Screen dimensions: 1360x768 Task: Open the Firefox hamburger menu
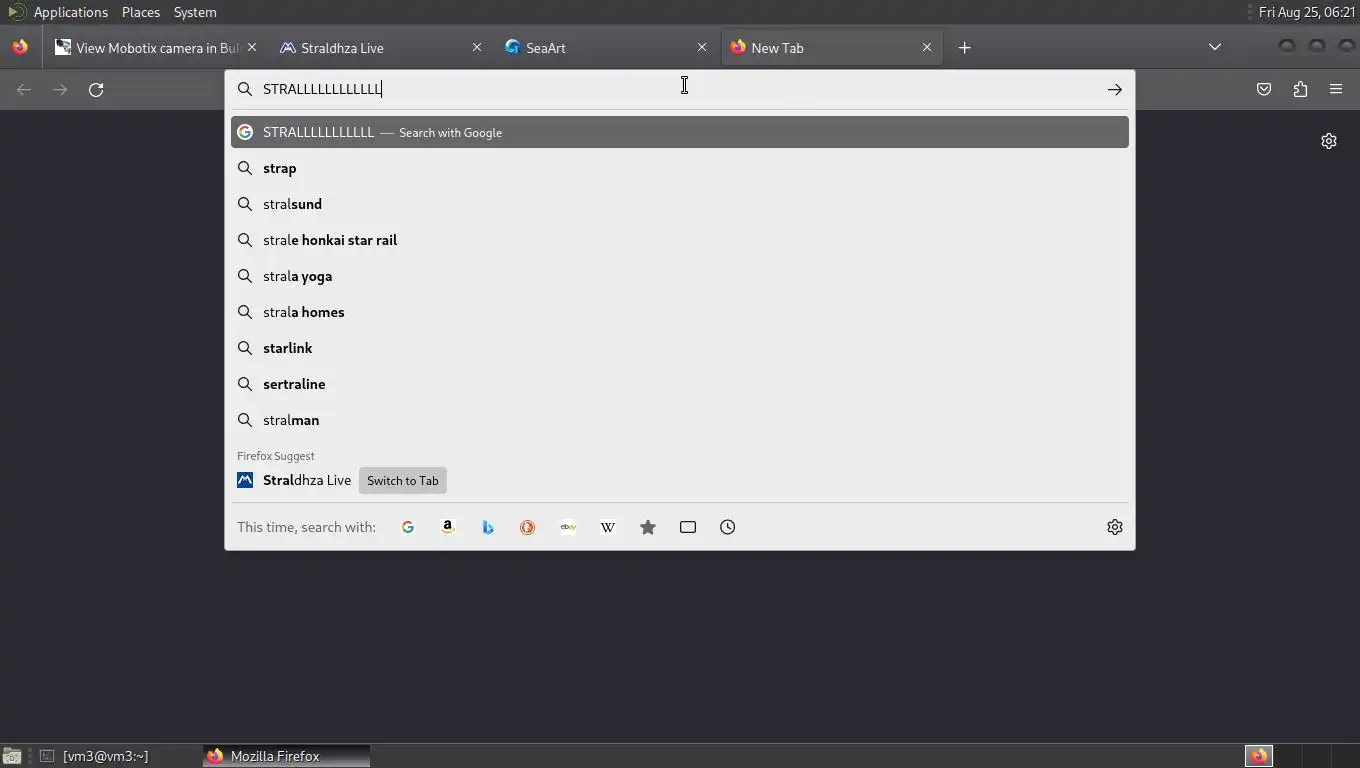[x=1336, y=89]
